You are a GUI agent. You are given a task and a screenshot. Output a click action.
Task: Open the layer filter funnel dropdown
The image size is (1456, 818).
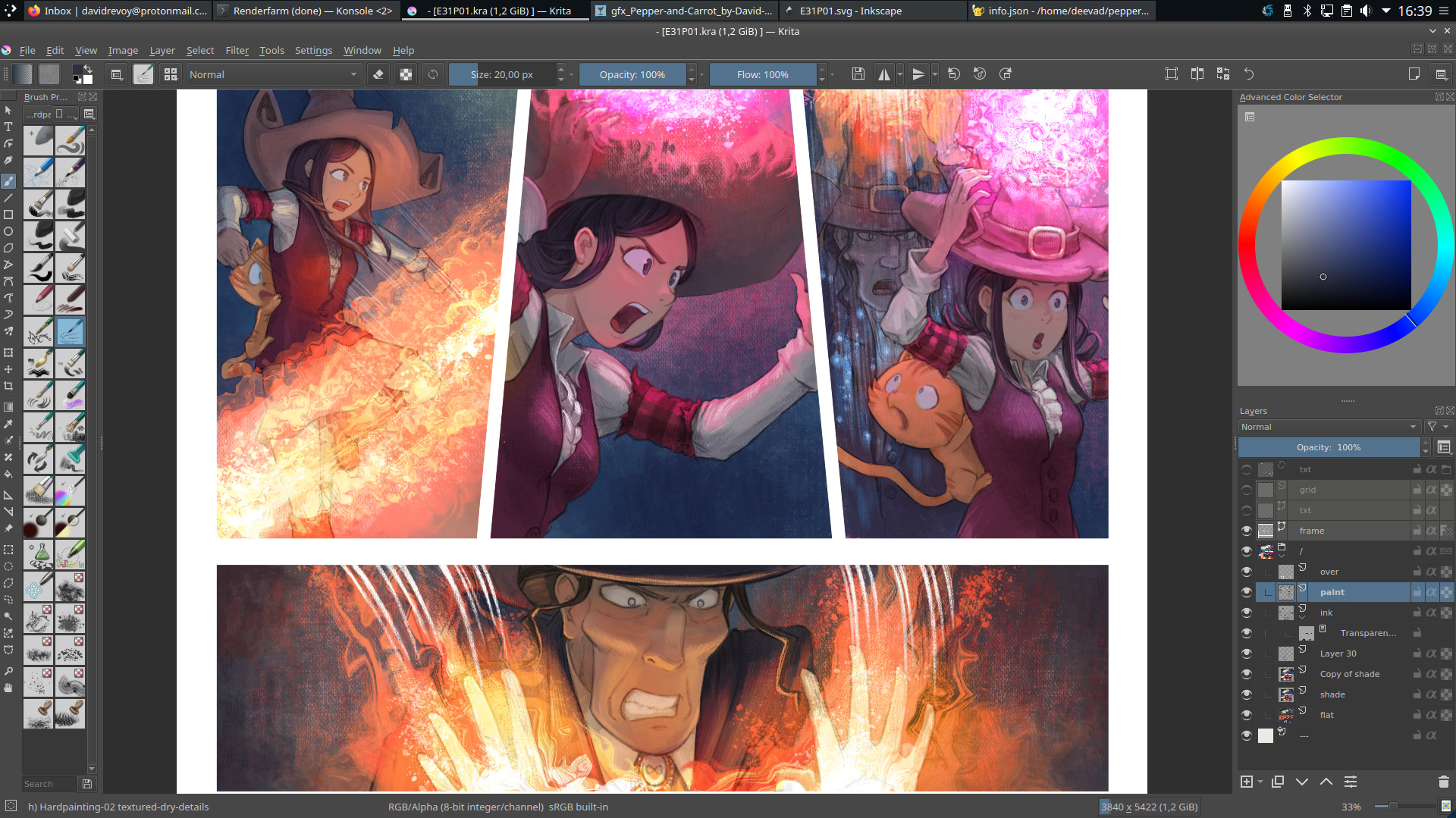click(1437, 427)
